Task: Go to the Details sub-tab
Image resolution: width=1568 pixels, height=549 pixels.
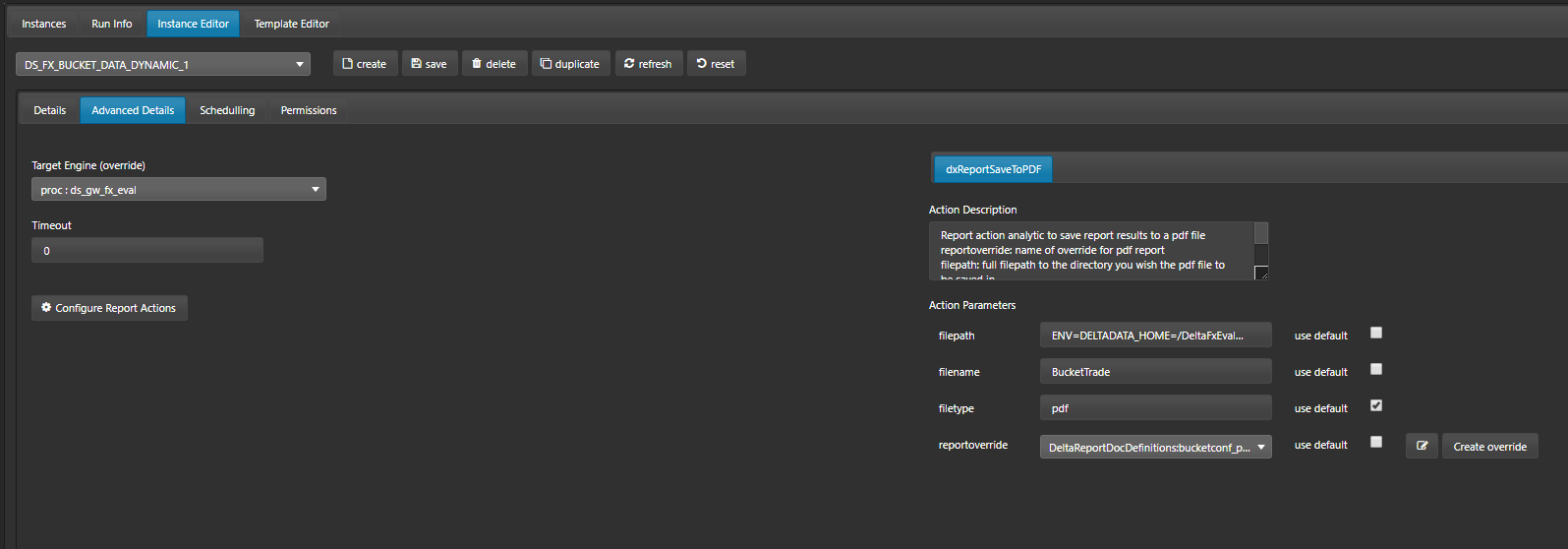Action: 49,110
